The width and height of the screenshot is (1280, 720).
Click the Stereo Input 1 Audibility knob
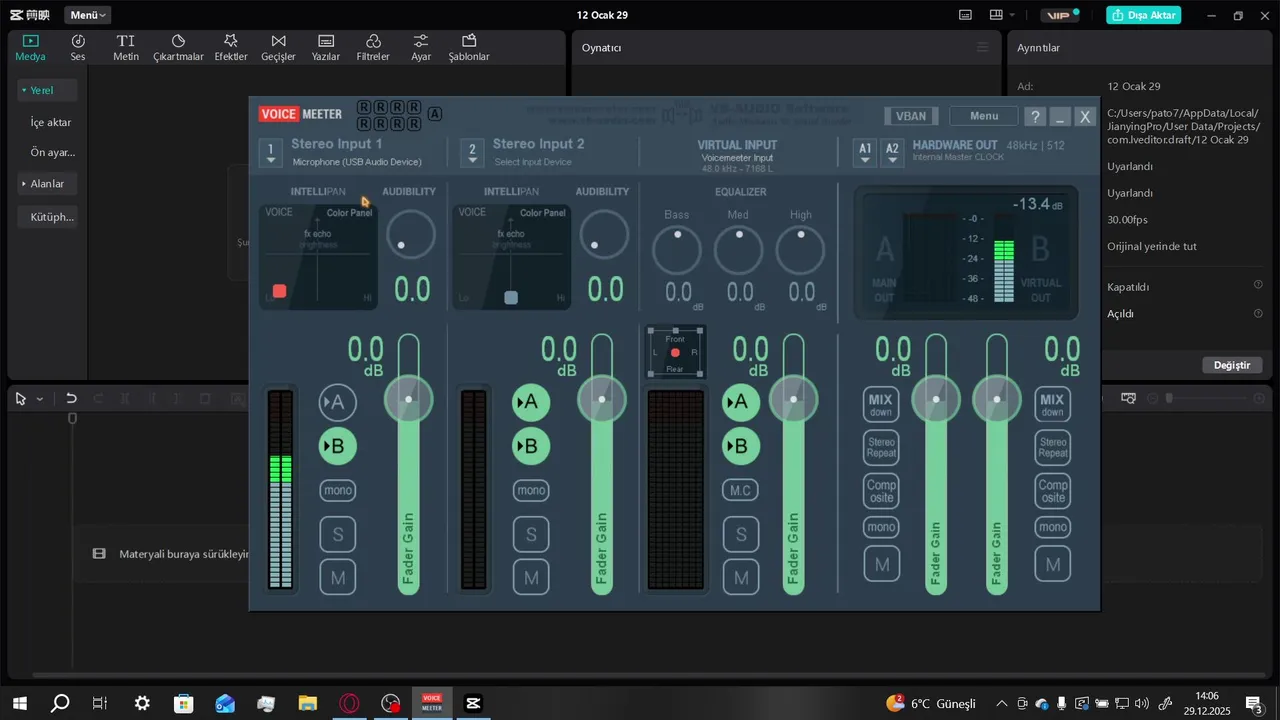tap(411, 235)
